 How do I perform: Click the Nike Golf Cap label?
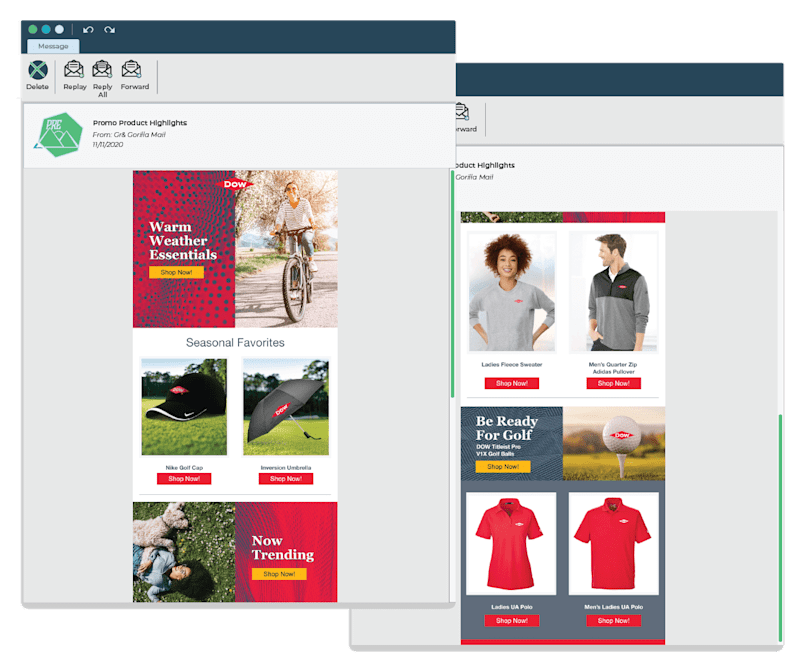184,467
